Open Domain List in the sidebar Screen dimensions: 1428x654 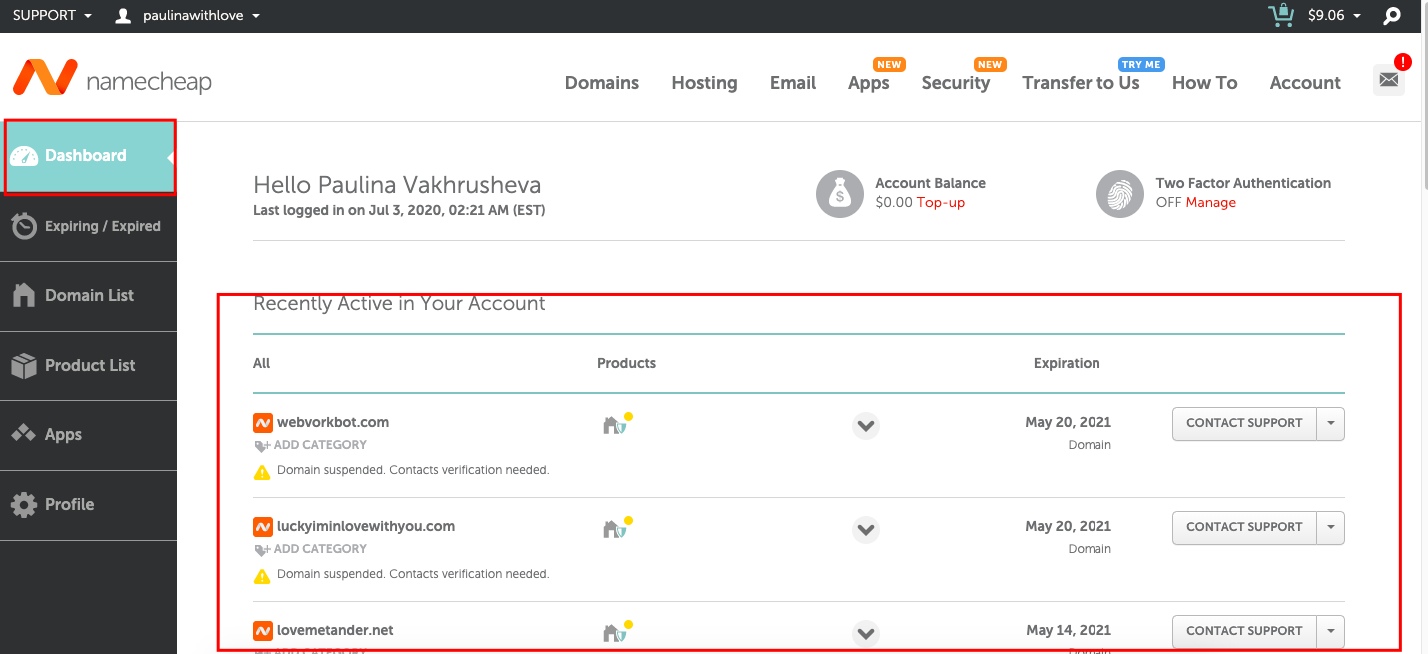88,296
